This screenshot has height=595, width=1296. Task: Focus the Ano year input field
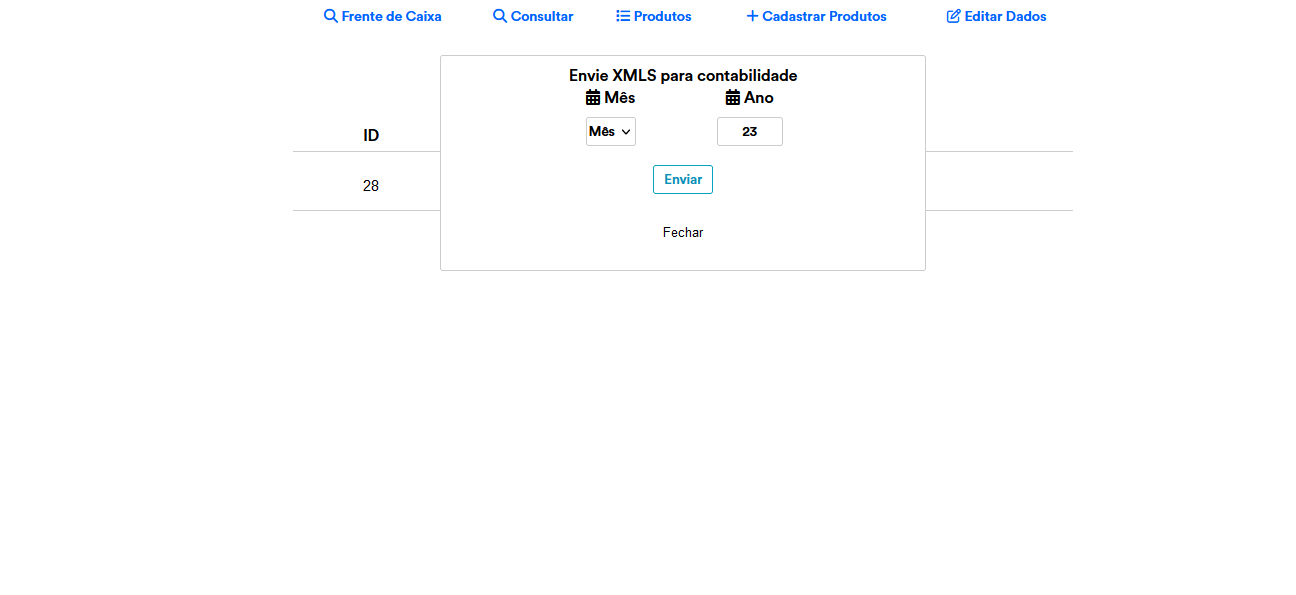click(x=749, y=132)
